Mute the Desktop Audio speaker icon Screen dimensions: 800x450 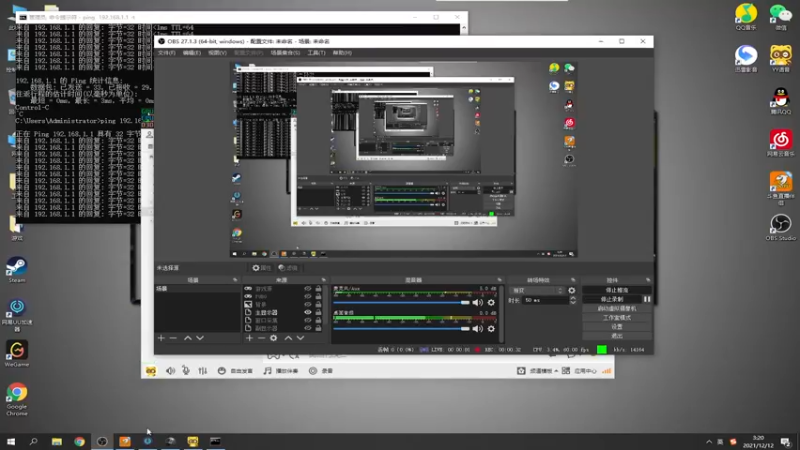tap(478, 329)
